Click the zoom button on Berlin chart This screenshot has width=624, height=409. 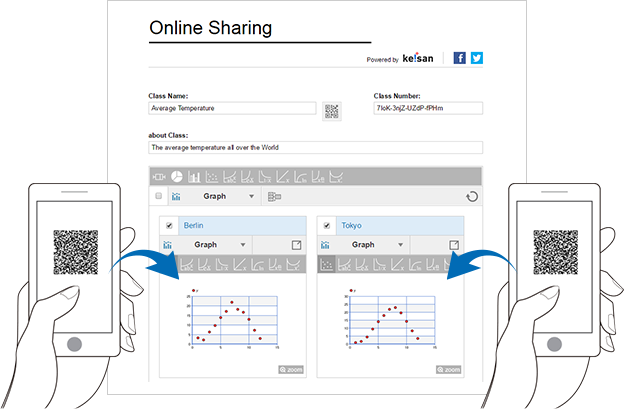tap(291, 370)
